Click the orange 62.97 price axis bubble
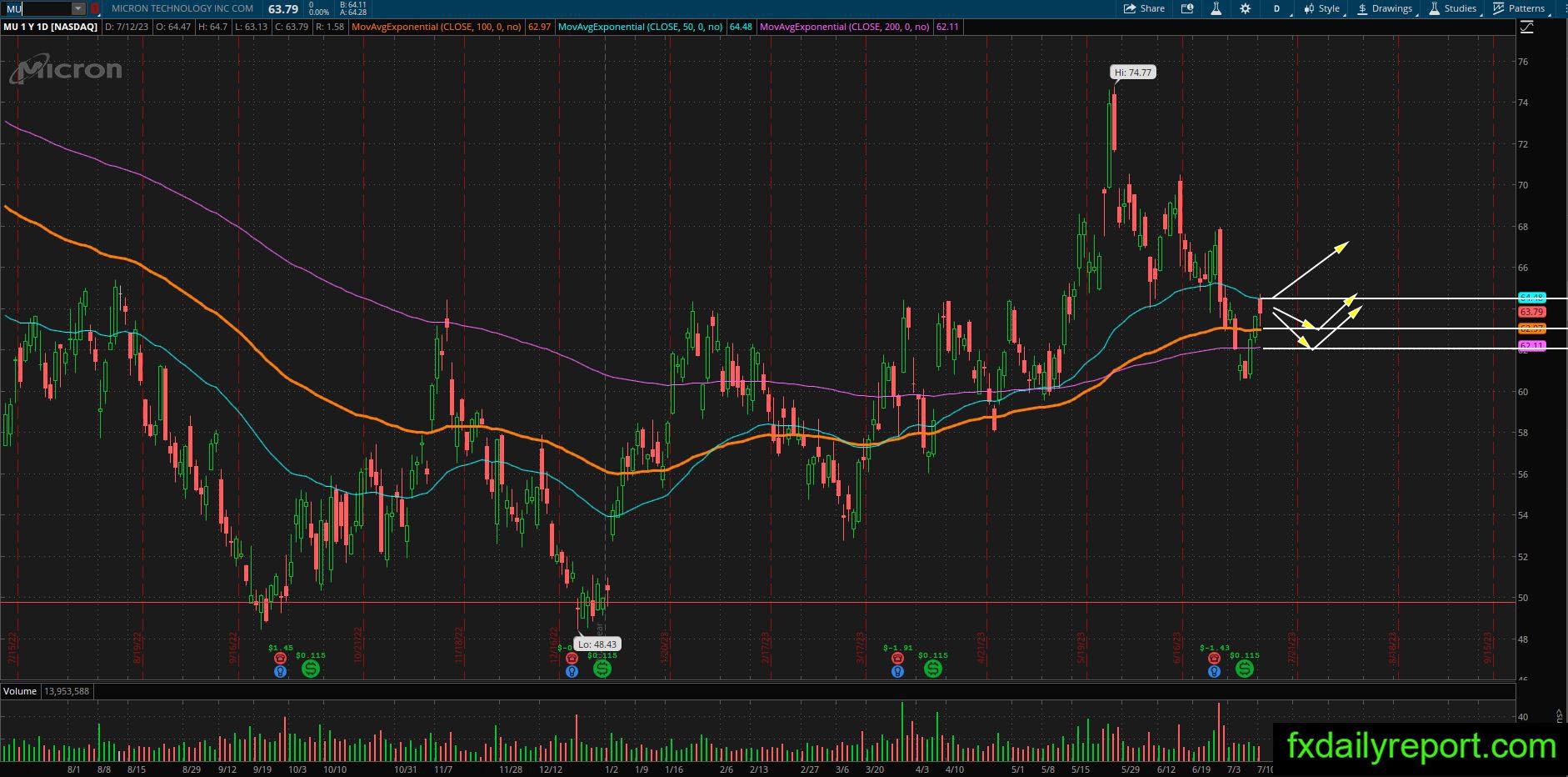The height and width of the screenshot is (777, 1568). (1532, 328)
